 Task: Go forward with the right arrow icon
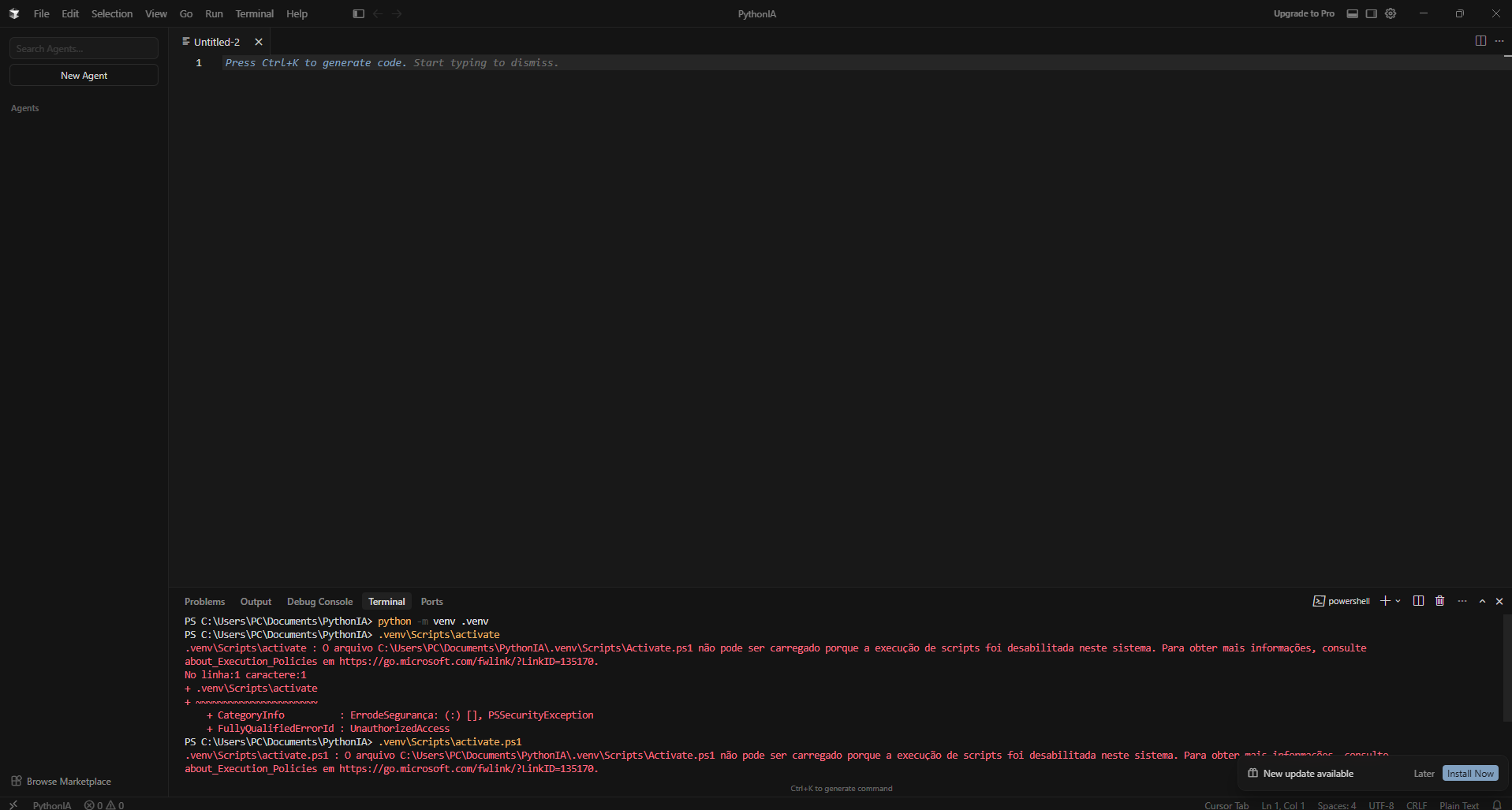click(x=397, y=13)
